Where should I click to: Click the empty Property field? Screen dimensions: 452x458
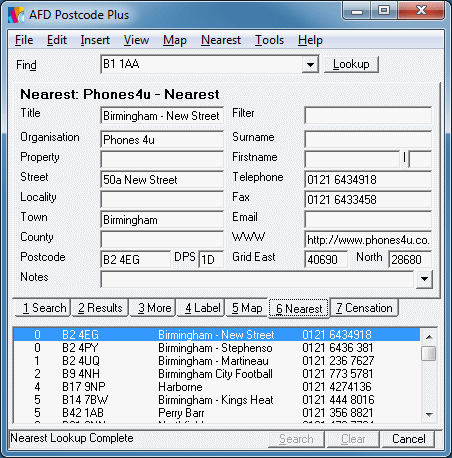162,160
